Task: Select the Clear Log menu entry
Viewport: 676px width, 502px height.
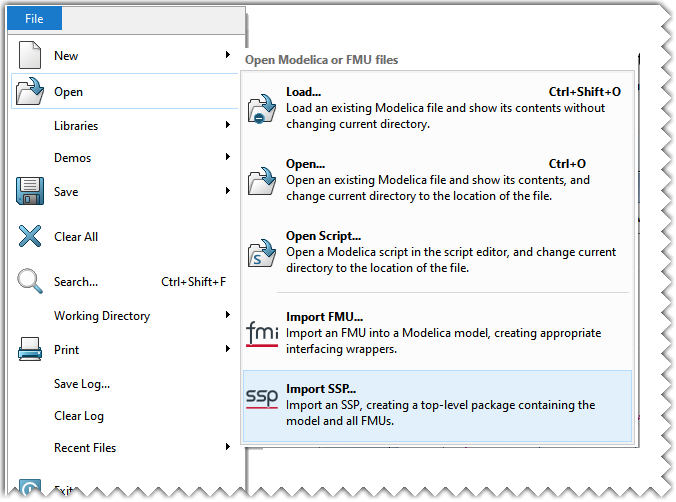Action: tap(79, 416)
